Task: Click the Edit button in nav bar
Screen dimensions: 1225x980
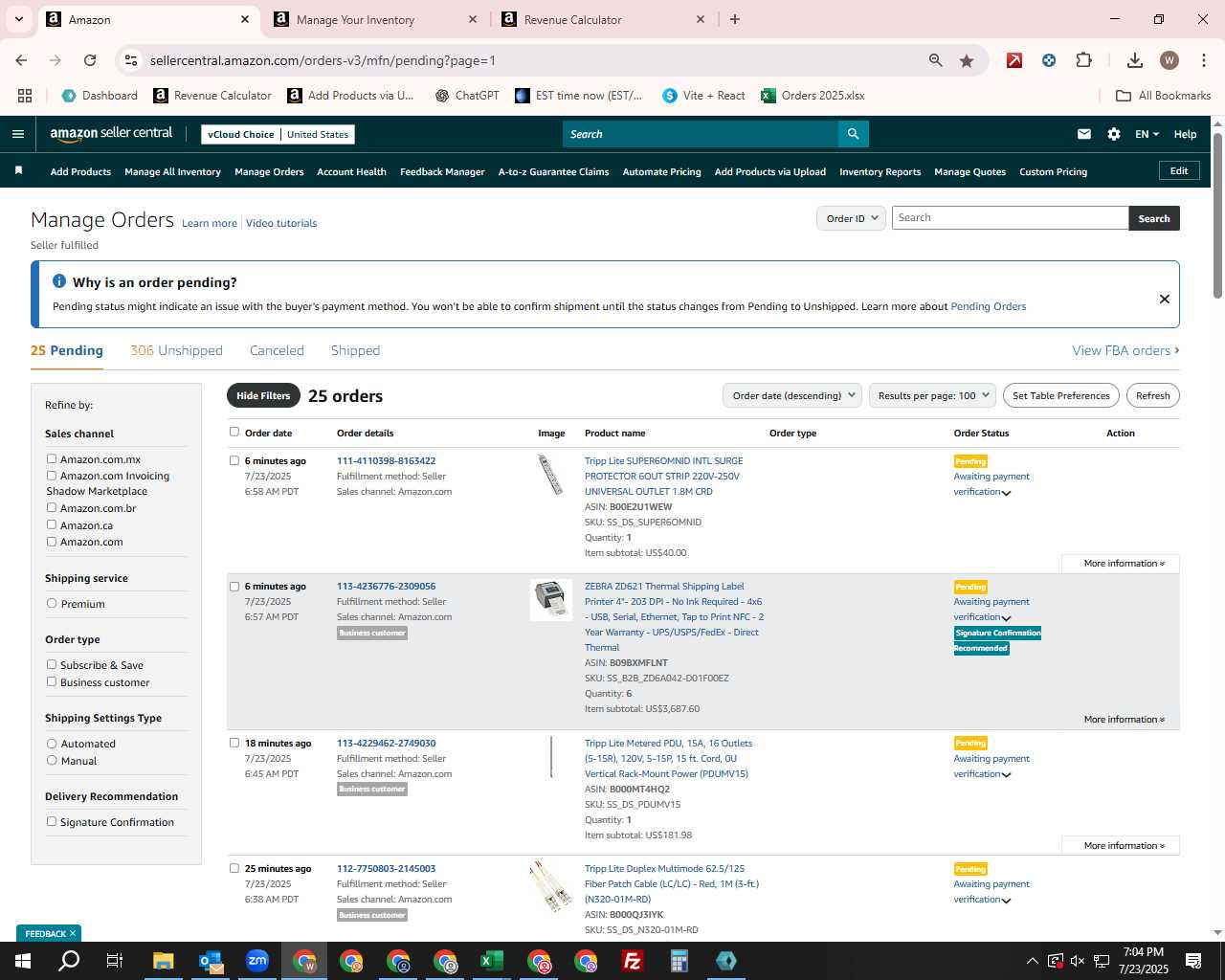Action: tap(1179, 170)
